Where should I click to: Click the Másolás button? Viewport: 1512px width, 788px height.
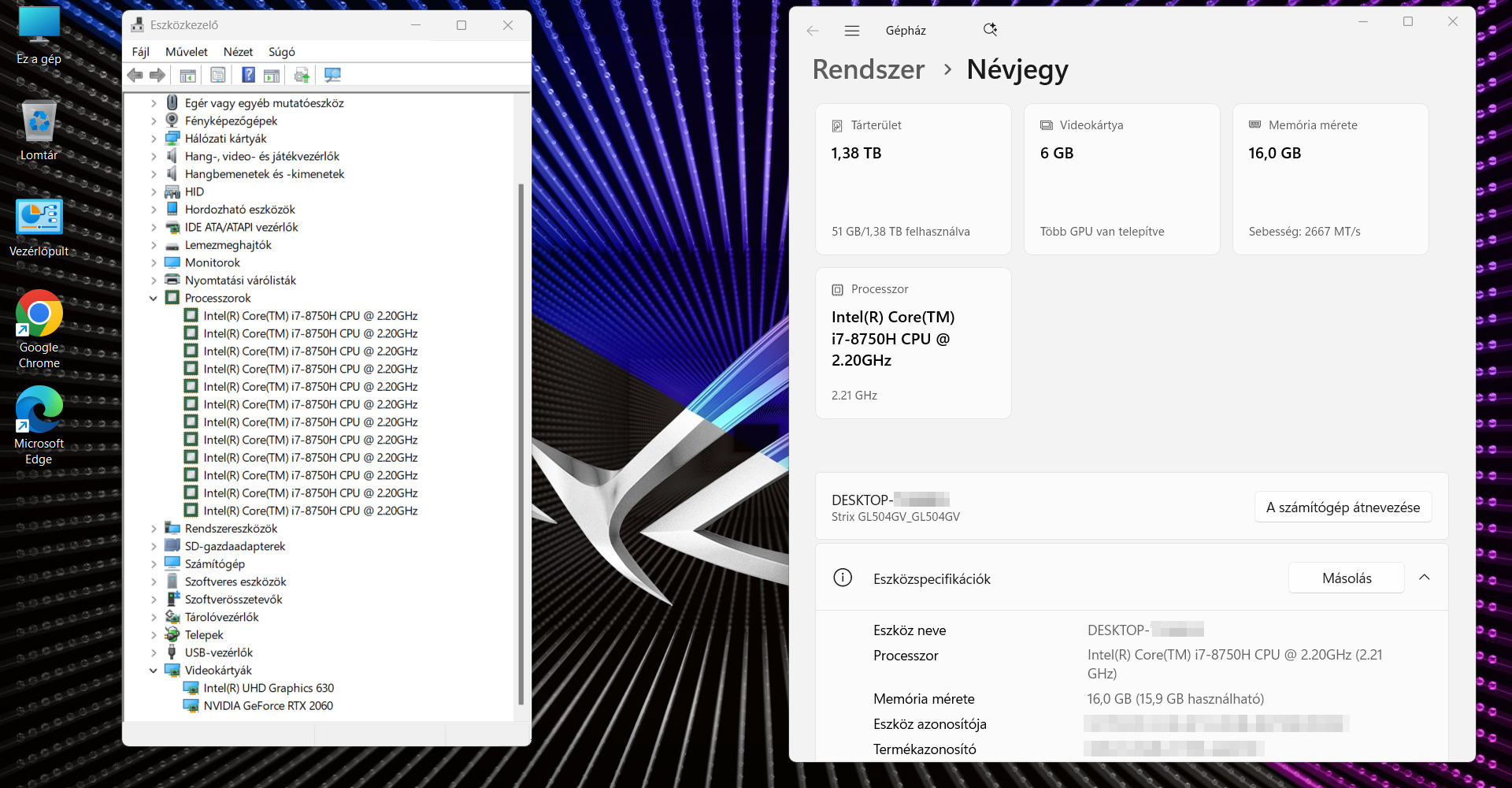[x=1347, y=578]
